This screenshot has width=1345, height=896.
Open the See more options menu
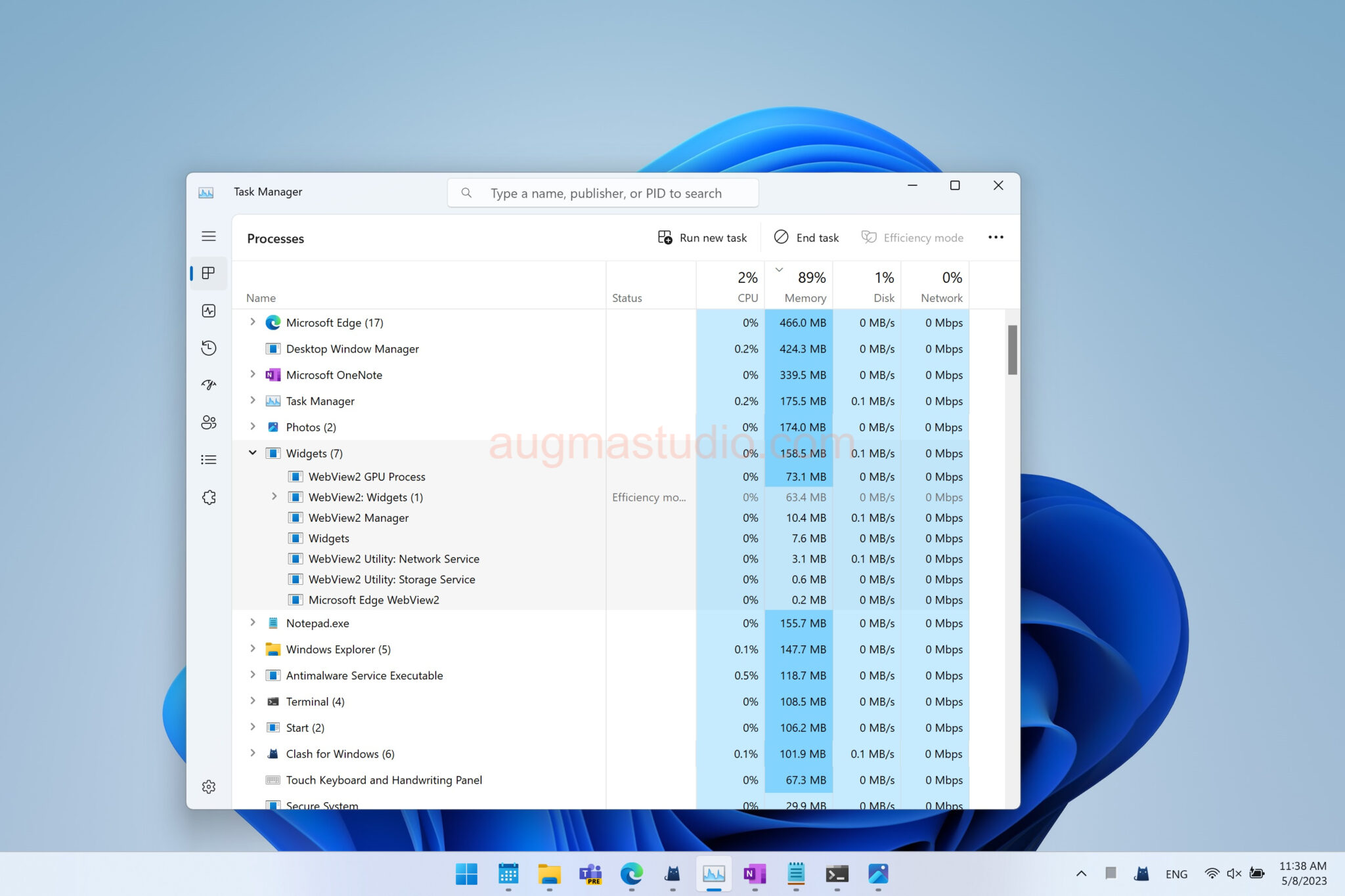pos(996,237)
